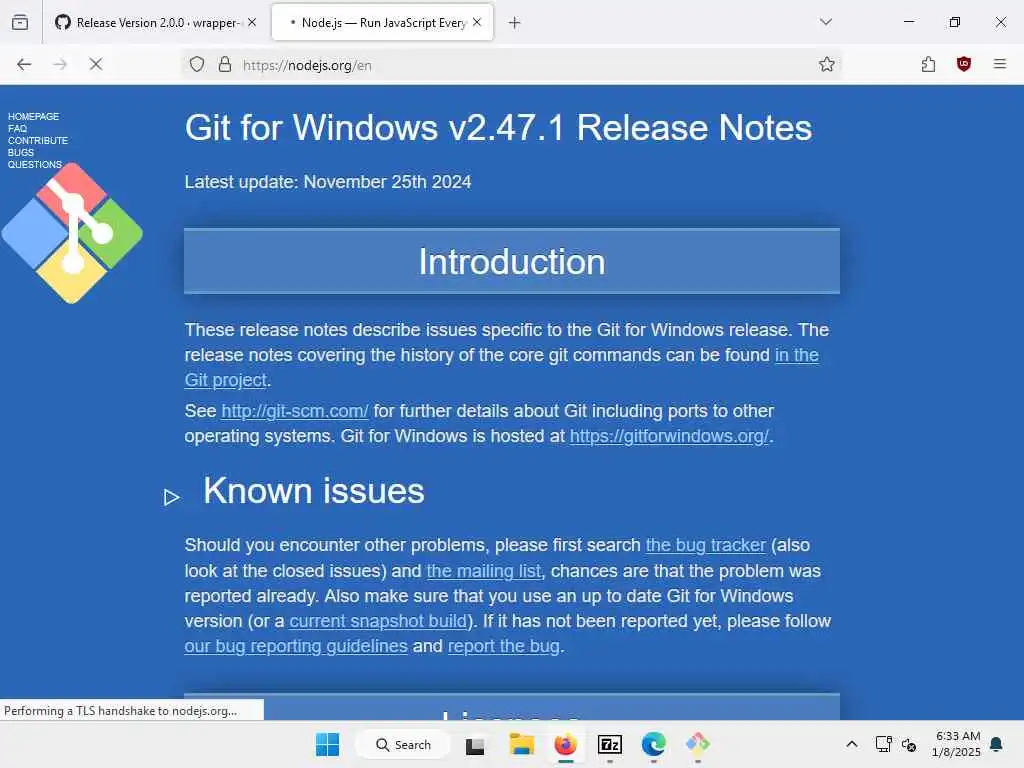Open tracking protection shield icon
The width and height of the screenshot is (1024, 768).
tap(197, 64)
